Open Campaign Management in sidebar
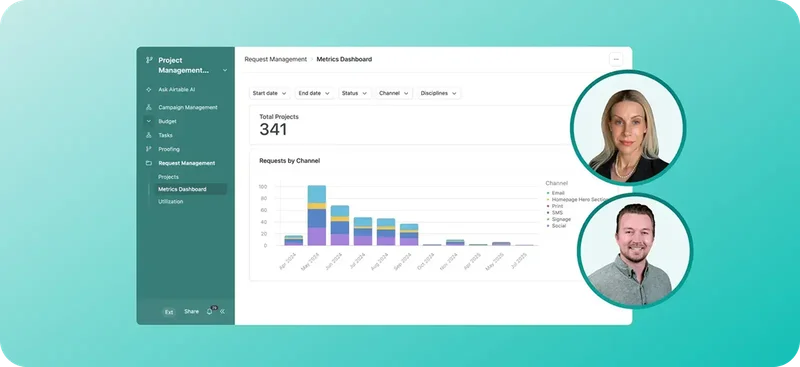 (x=188, y=107)
